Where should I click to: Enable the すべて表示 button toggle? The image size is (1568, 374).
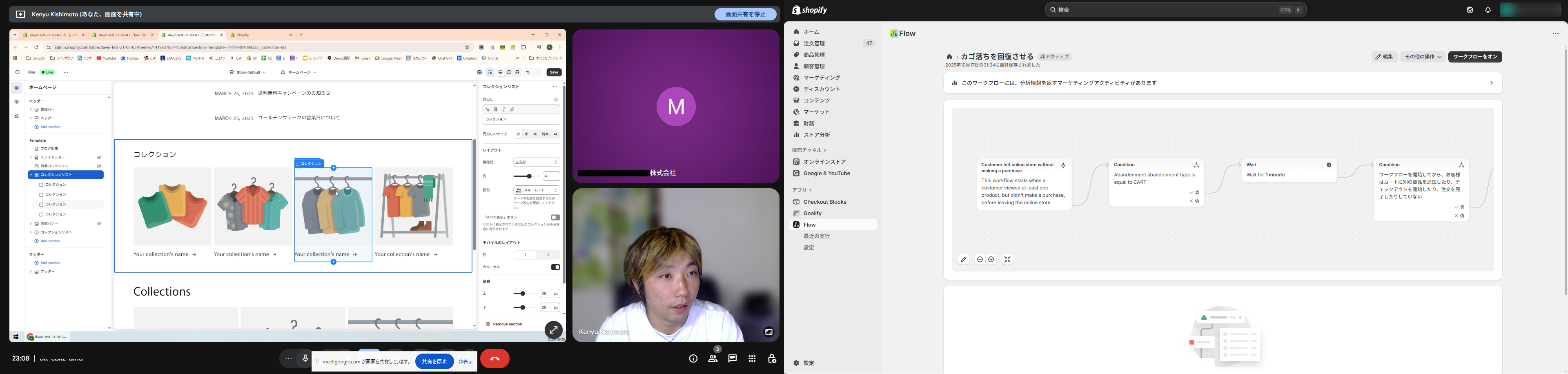point(555,217)
